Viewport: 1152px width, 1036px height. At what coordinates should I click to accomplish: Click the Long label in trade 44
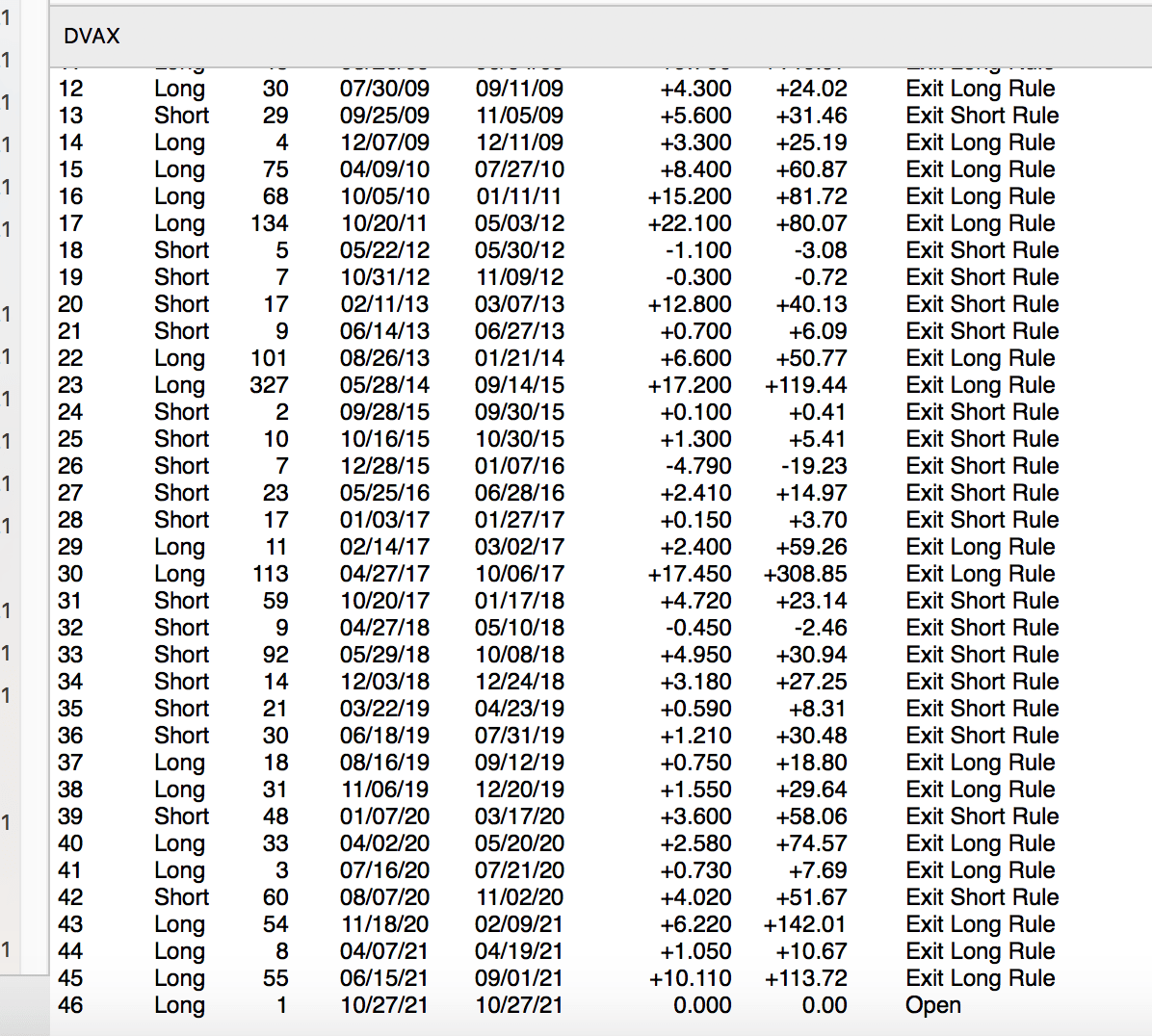click(x=179, y=952)
